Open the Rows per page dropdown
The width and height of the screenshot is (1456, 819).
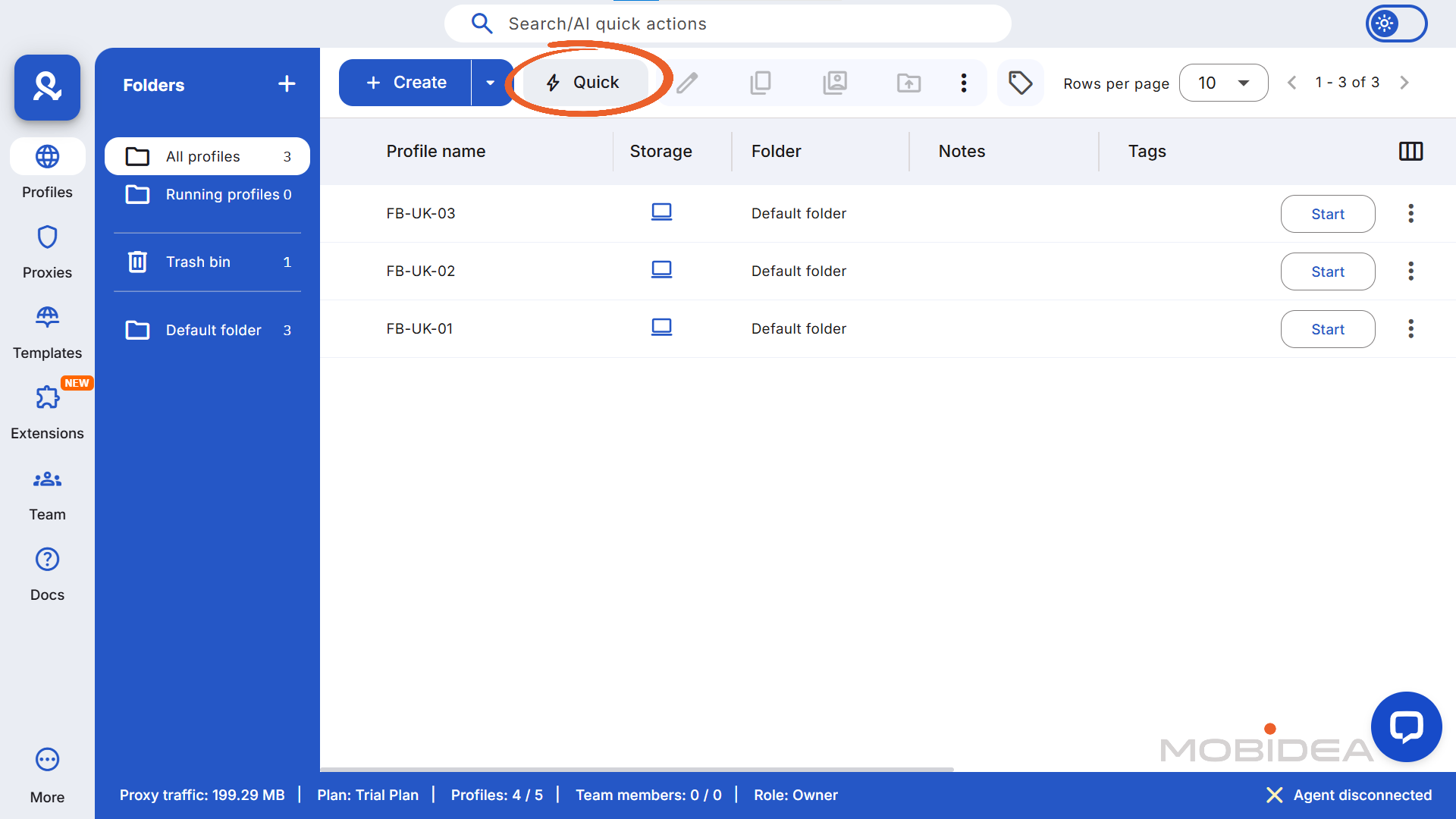tap(1223, 83)
